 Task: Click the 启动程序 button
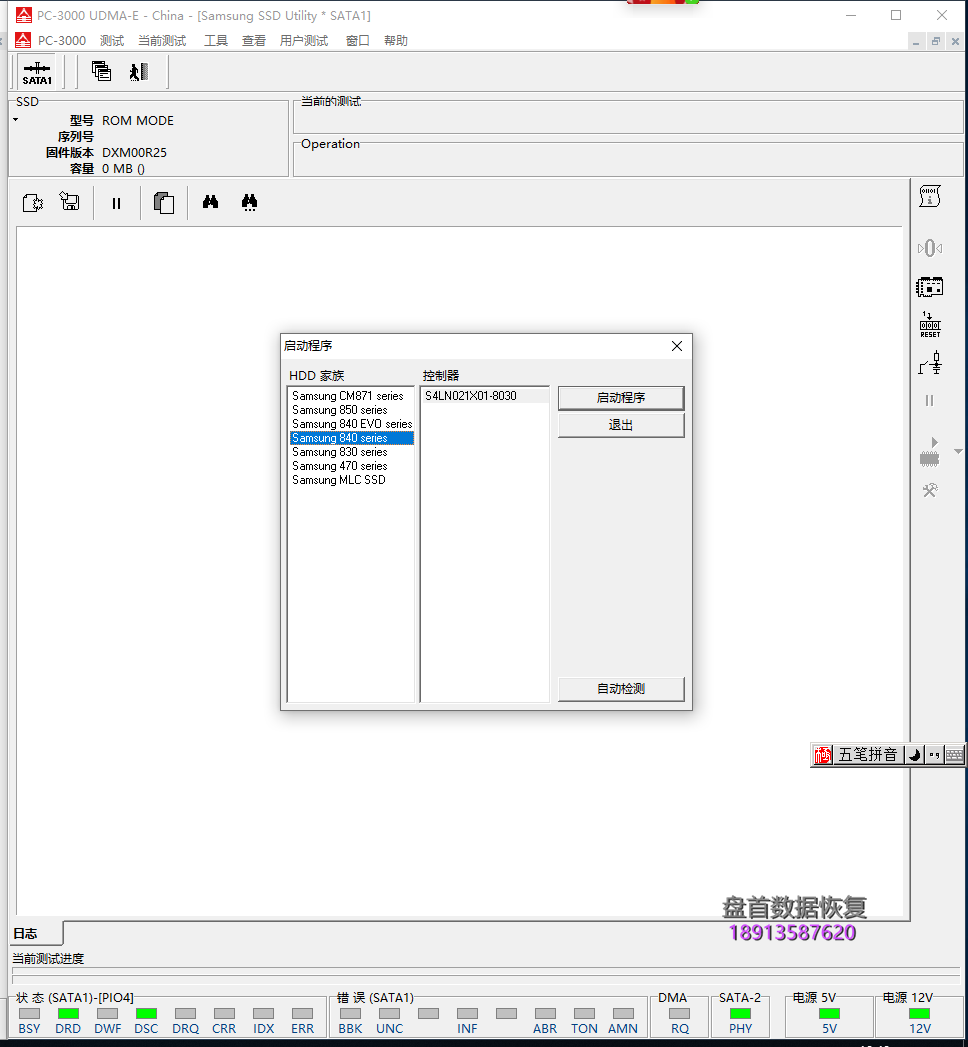[621, 398]
